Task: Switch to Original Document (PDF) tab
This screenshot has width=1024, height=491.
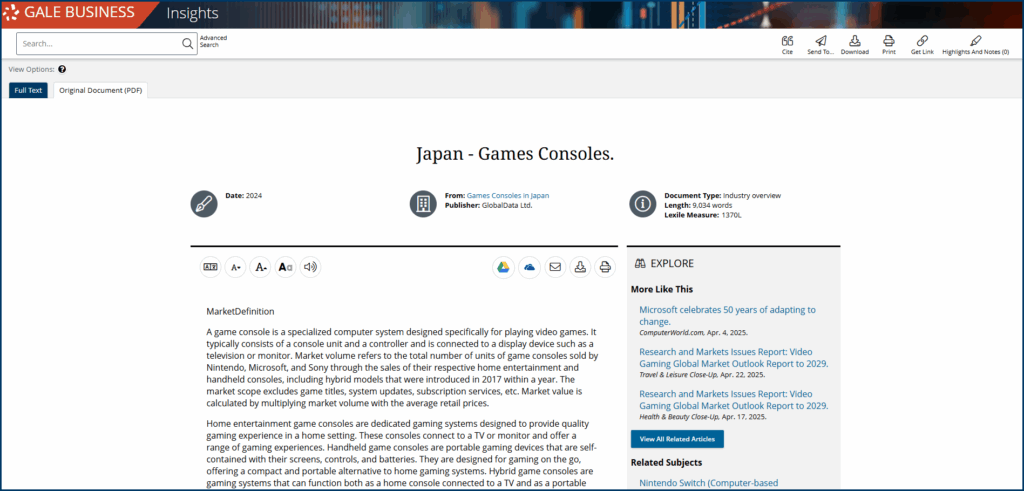Action: point(101,90)
